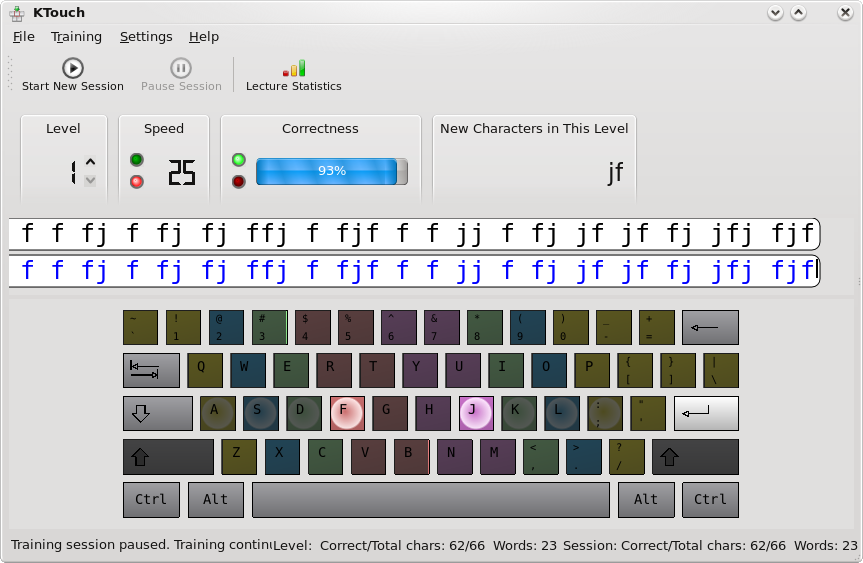
Task: Click the G key
Action: coord(390,413)
